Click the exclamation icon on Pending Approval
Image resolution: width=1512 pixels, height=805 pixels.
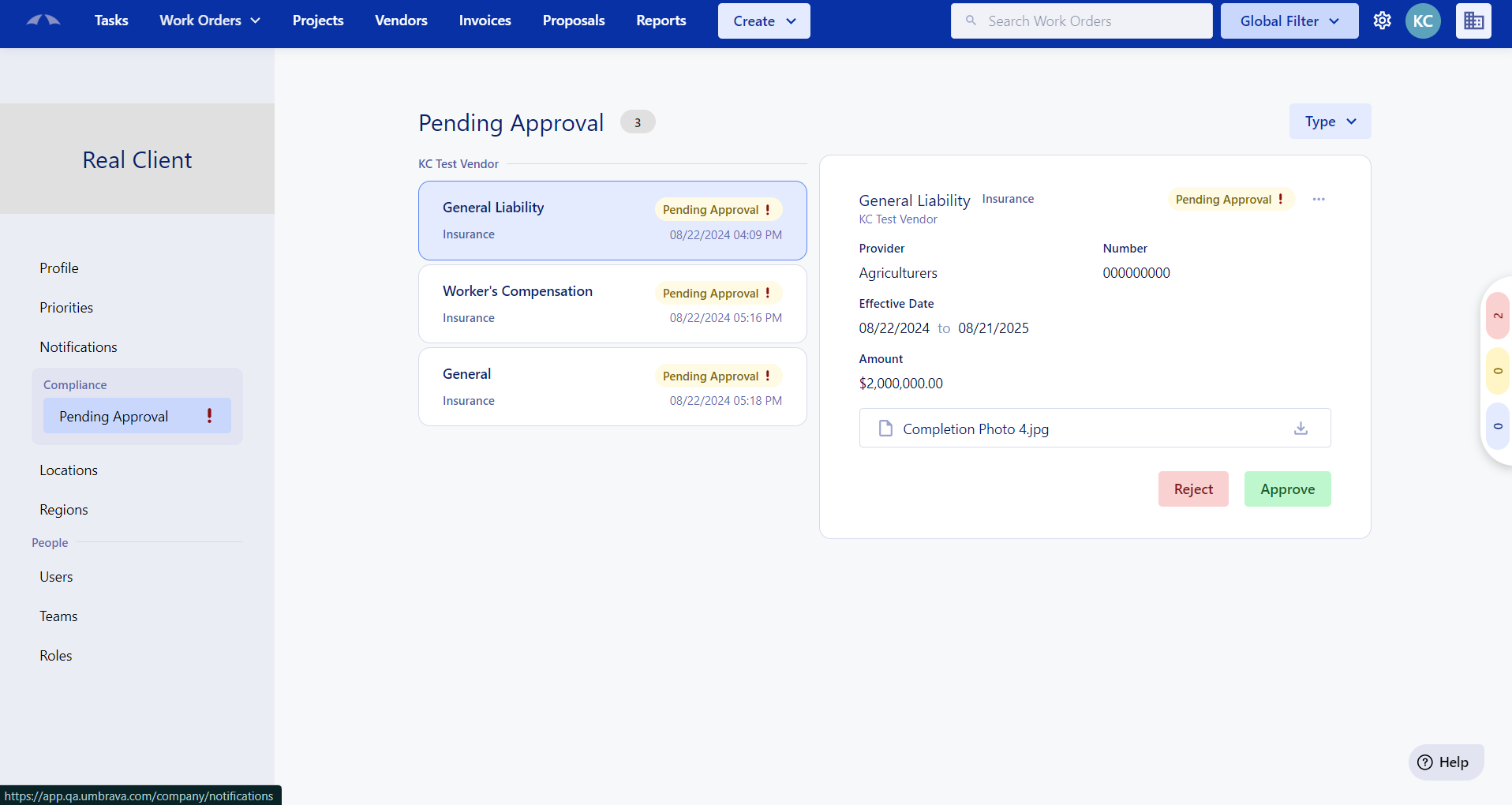pos(208,416)
